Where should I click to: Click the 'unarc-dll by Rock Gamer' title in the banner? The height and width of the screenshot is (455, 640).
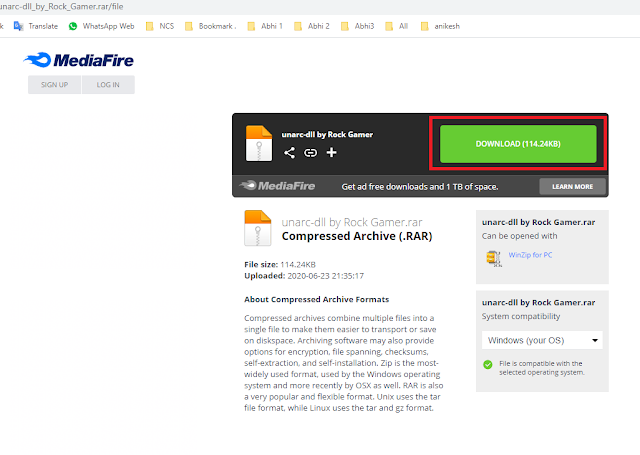point(327,134)
